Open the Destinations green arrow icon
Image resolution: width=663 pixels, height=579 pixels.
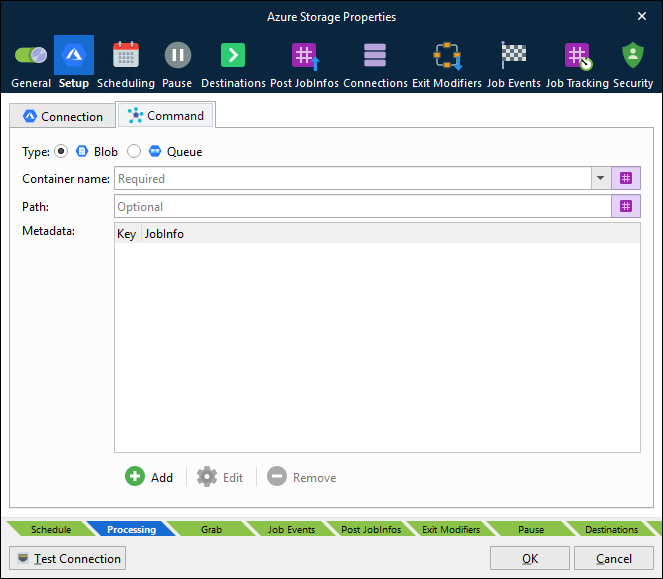click(x=233, y=55)
